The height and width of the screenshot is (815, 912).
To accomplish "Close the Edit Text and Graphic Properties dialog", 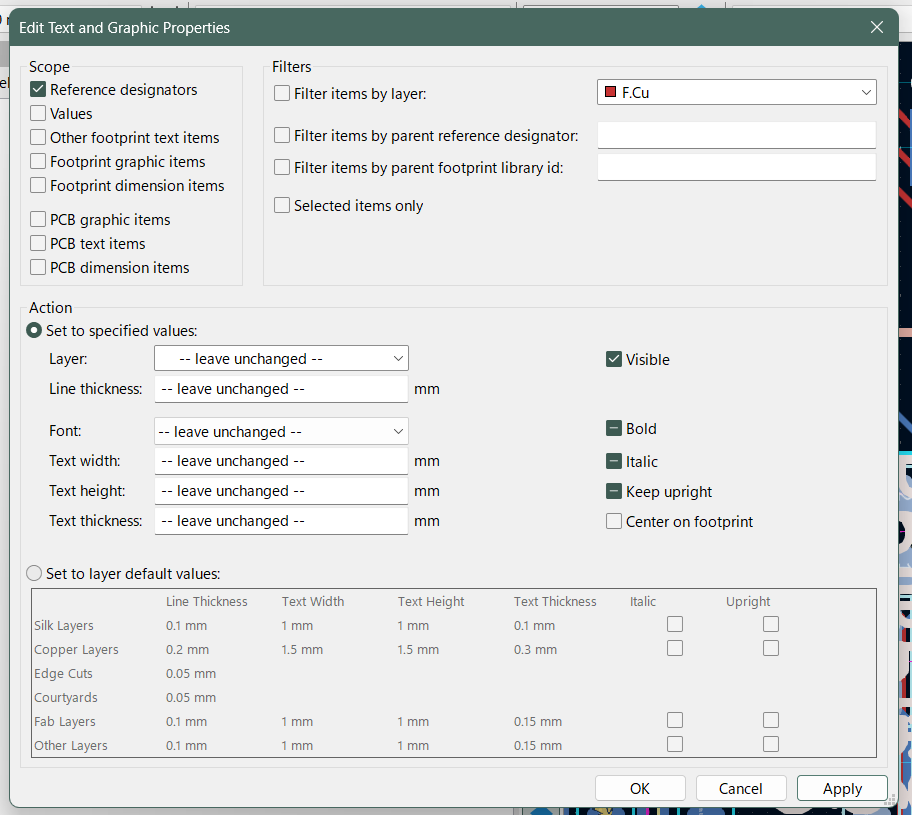I will (876, 27).
